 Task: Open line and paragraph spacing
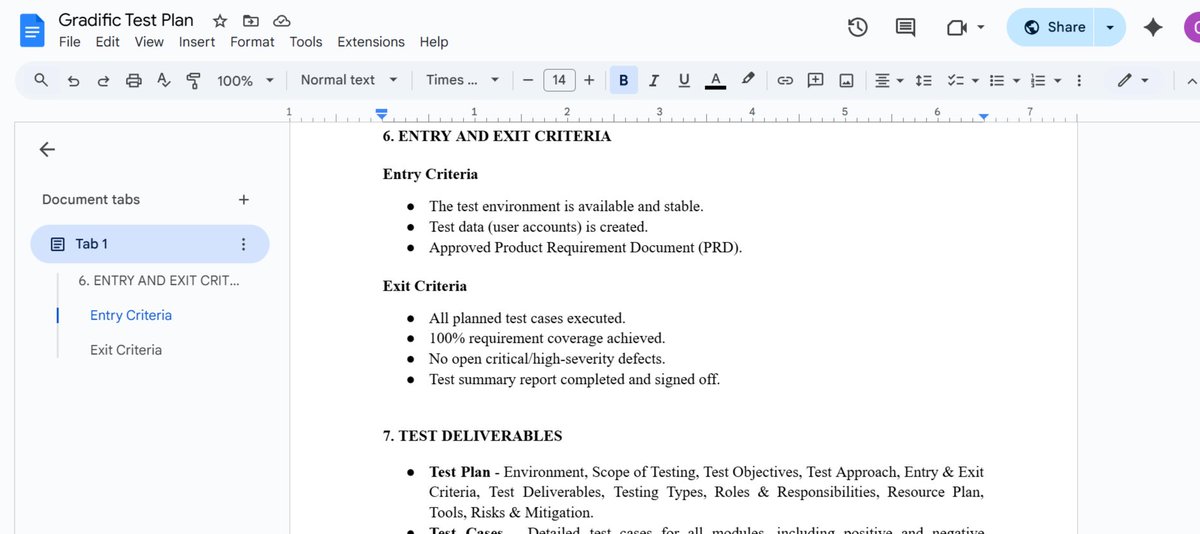click(924, 80)
